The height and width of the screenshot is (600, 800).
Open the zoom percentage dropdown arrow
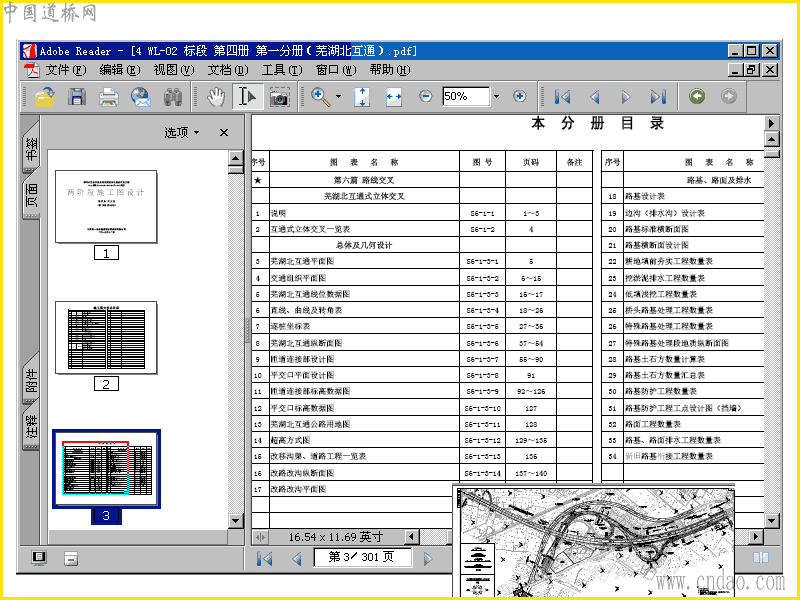[x=496, y=96]
